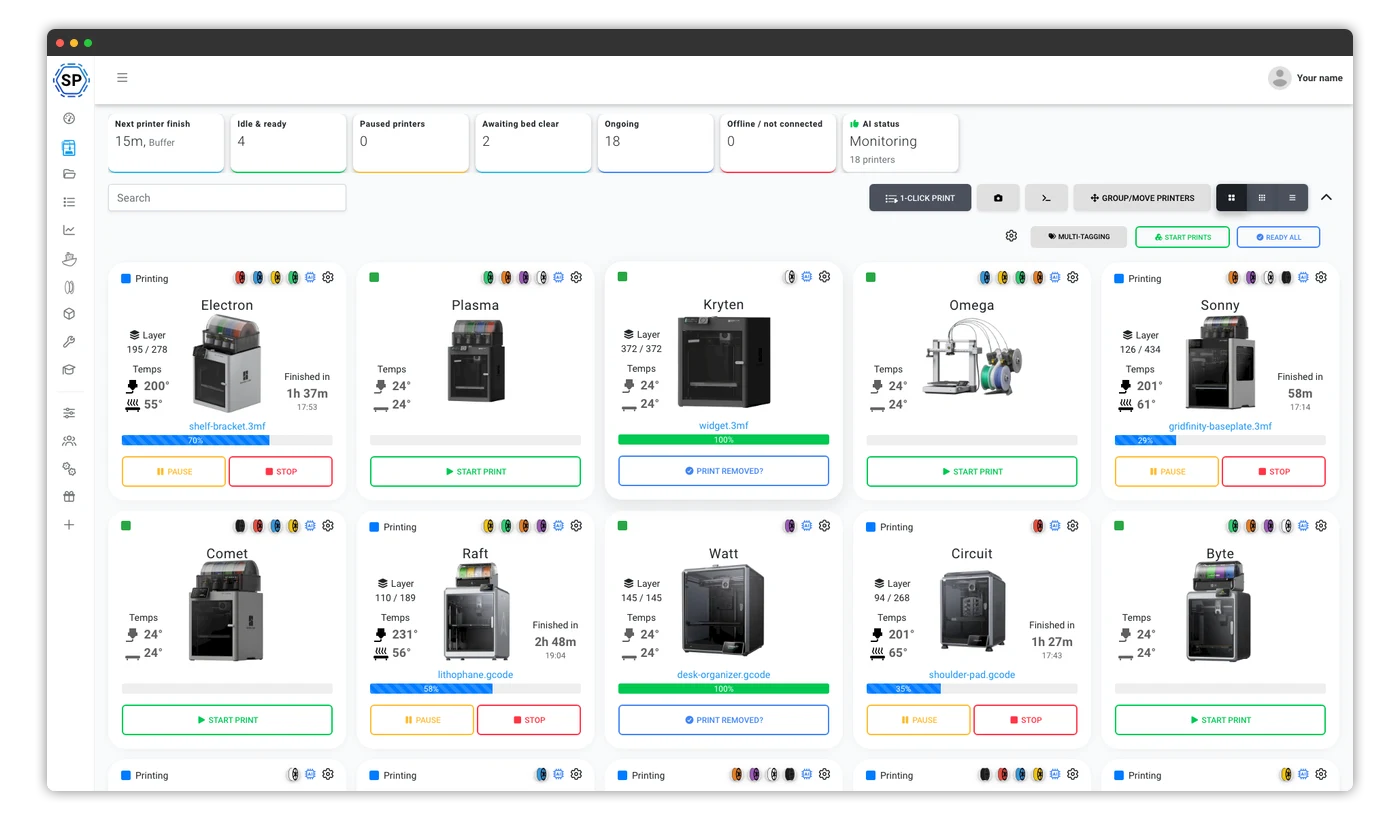
Task: Open Byte card settings gear
Action: [x=1321, y=525]
